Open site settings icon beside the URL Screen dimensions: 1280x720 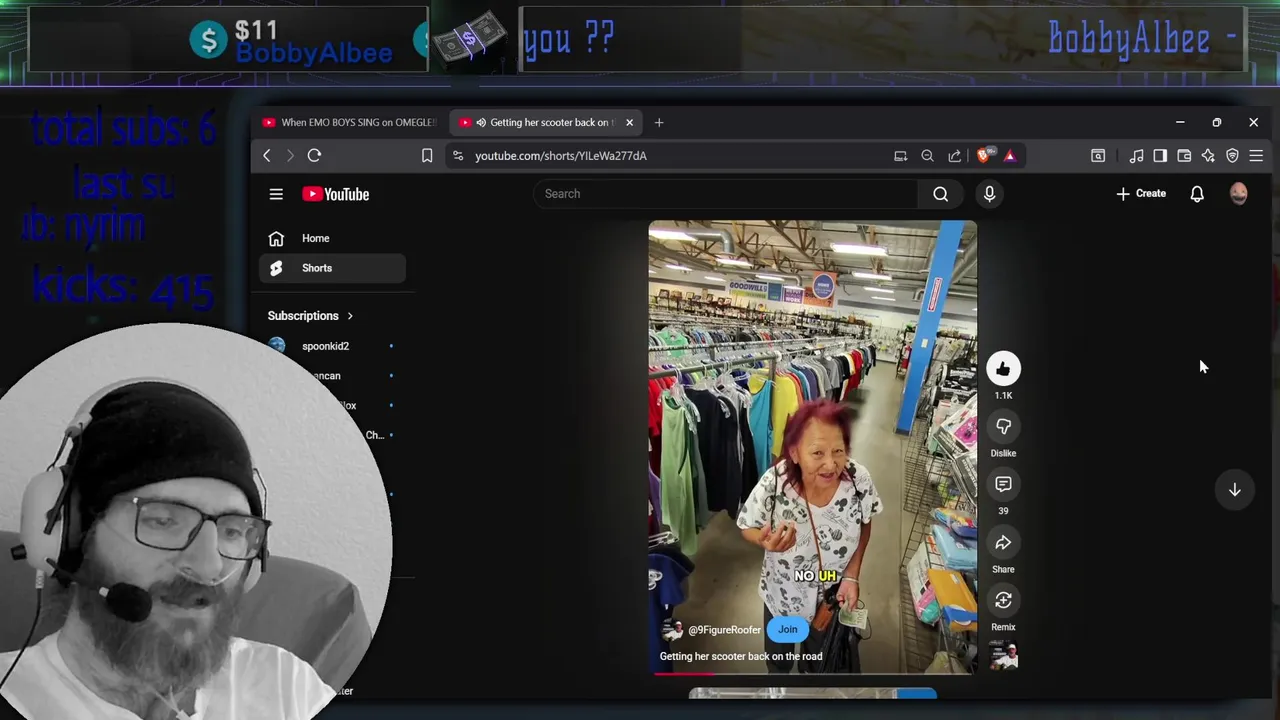pos(458,155)
